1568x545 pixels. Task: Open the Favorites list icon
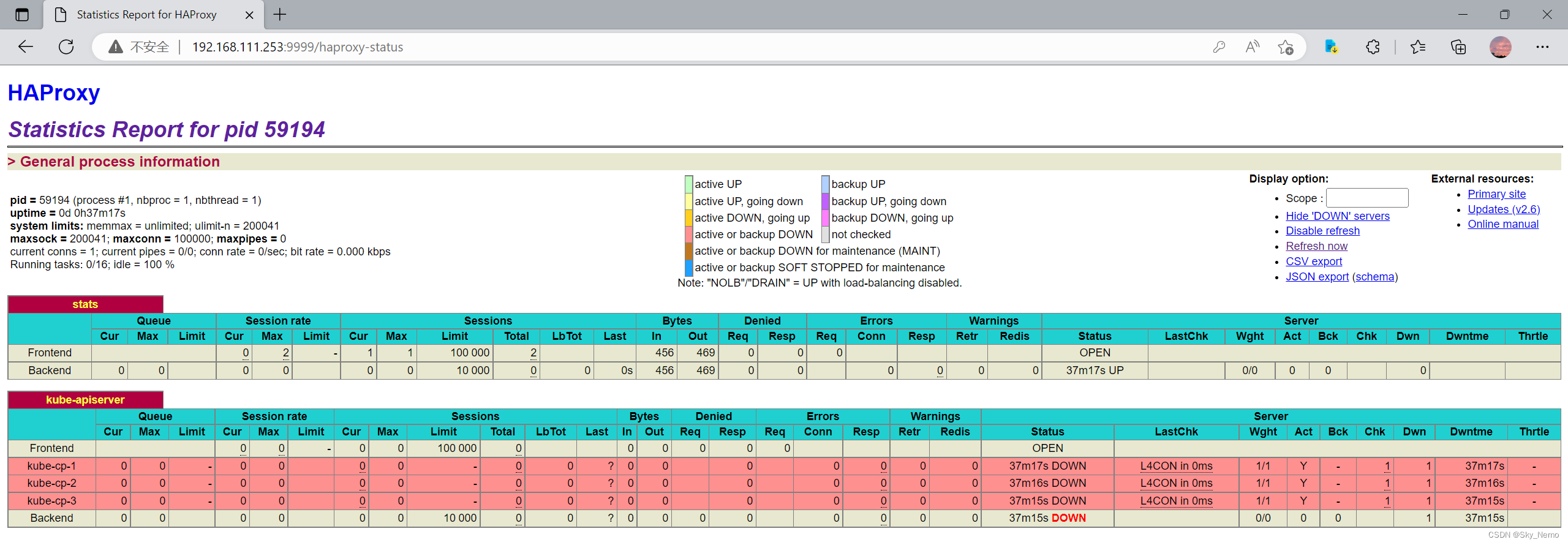(1417, 47)
